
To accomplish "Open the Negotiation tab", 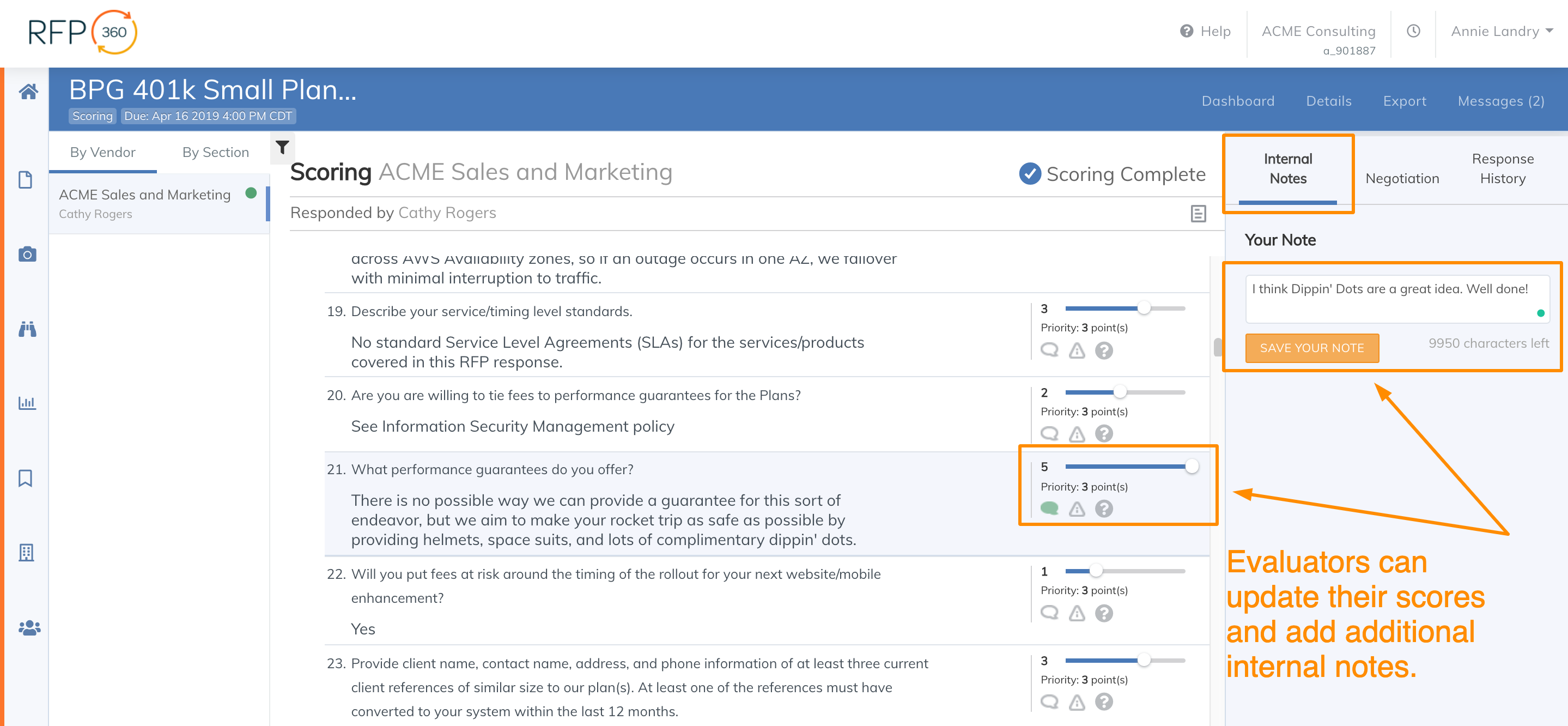I will pyautogui.click(x=1402, y=178).
